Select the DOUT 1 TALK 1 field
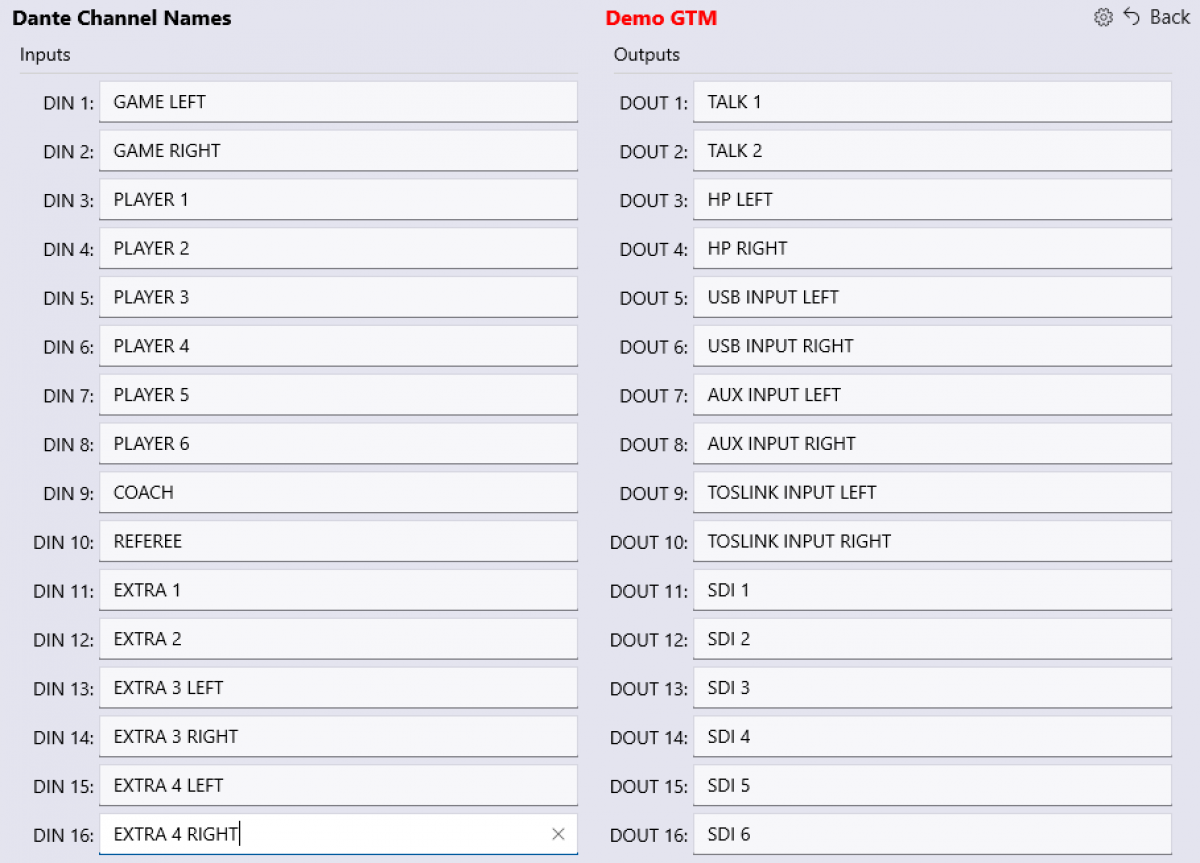This screenshot has height=863, width=1200. [x=932, y=102]
